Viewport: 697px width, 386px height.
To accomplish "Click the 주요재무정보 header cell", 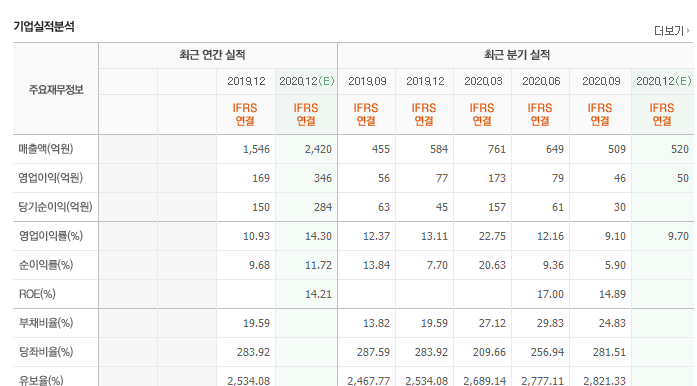I will tap(56, 89).
